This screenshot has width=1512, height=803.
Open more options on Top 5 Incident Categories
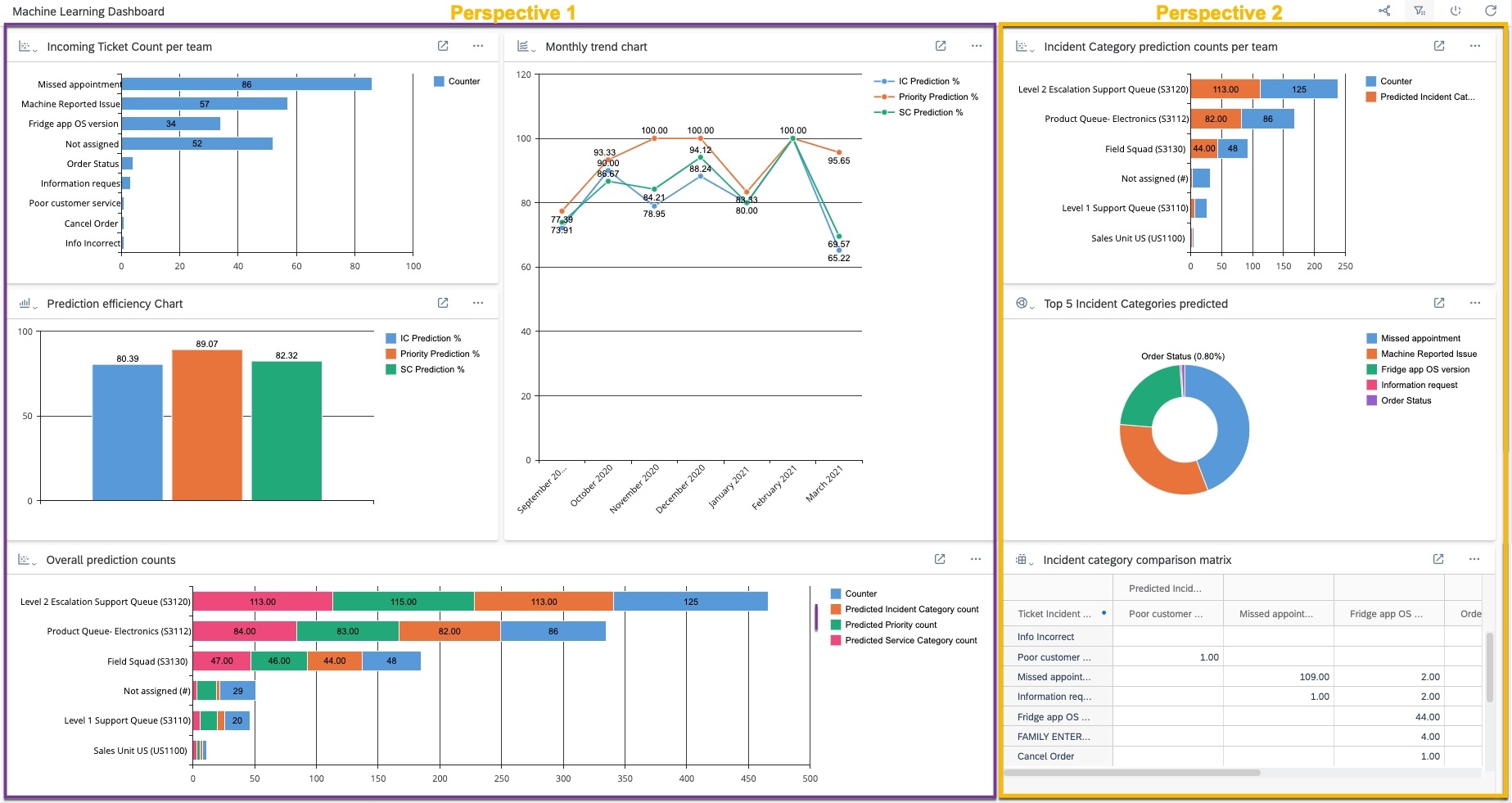point(1475,303)
